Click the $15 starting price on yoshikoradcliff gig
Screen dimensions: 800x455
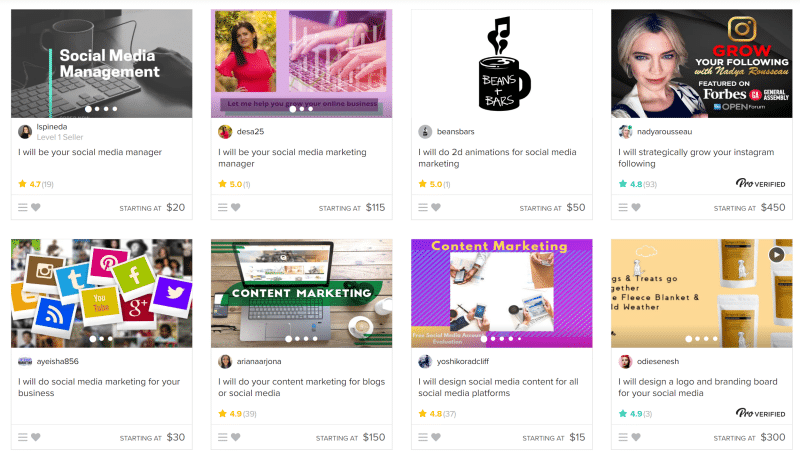tap(577, 437)
